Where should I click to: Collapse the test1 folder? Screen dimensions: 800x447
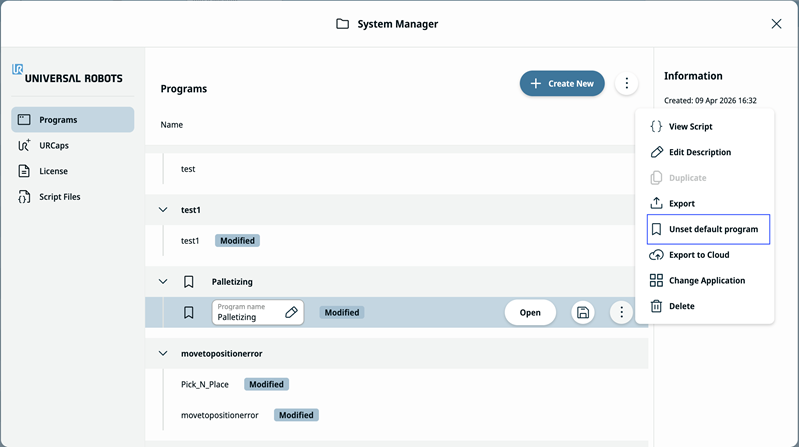pos(163,210)
